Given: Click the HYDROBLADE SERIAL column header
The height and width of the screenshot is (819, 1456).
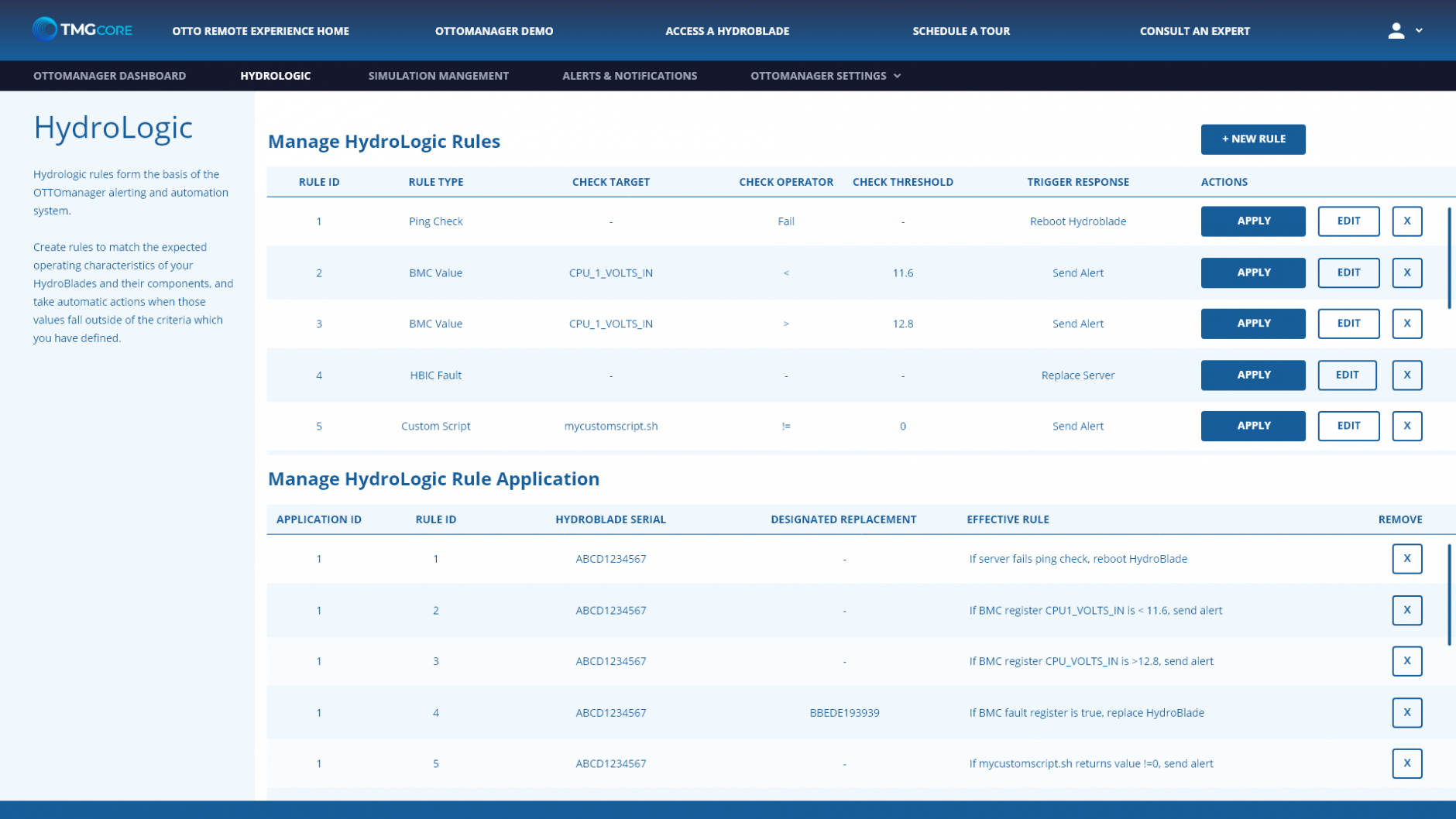Looking at the screenshot, I should 610,519.
